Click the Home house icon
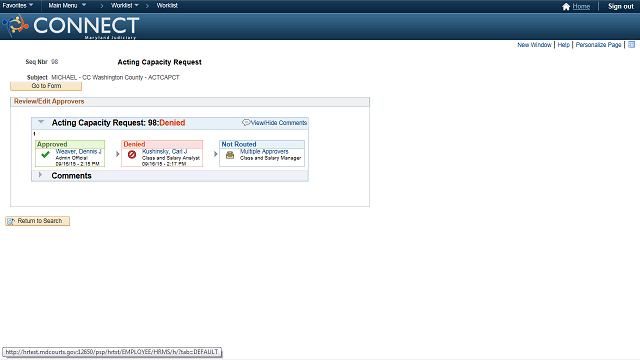Screen dimensions: 640x360 pyautogui.click(x=566, y=7)
